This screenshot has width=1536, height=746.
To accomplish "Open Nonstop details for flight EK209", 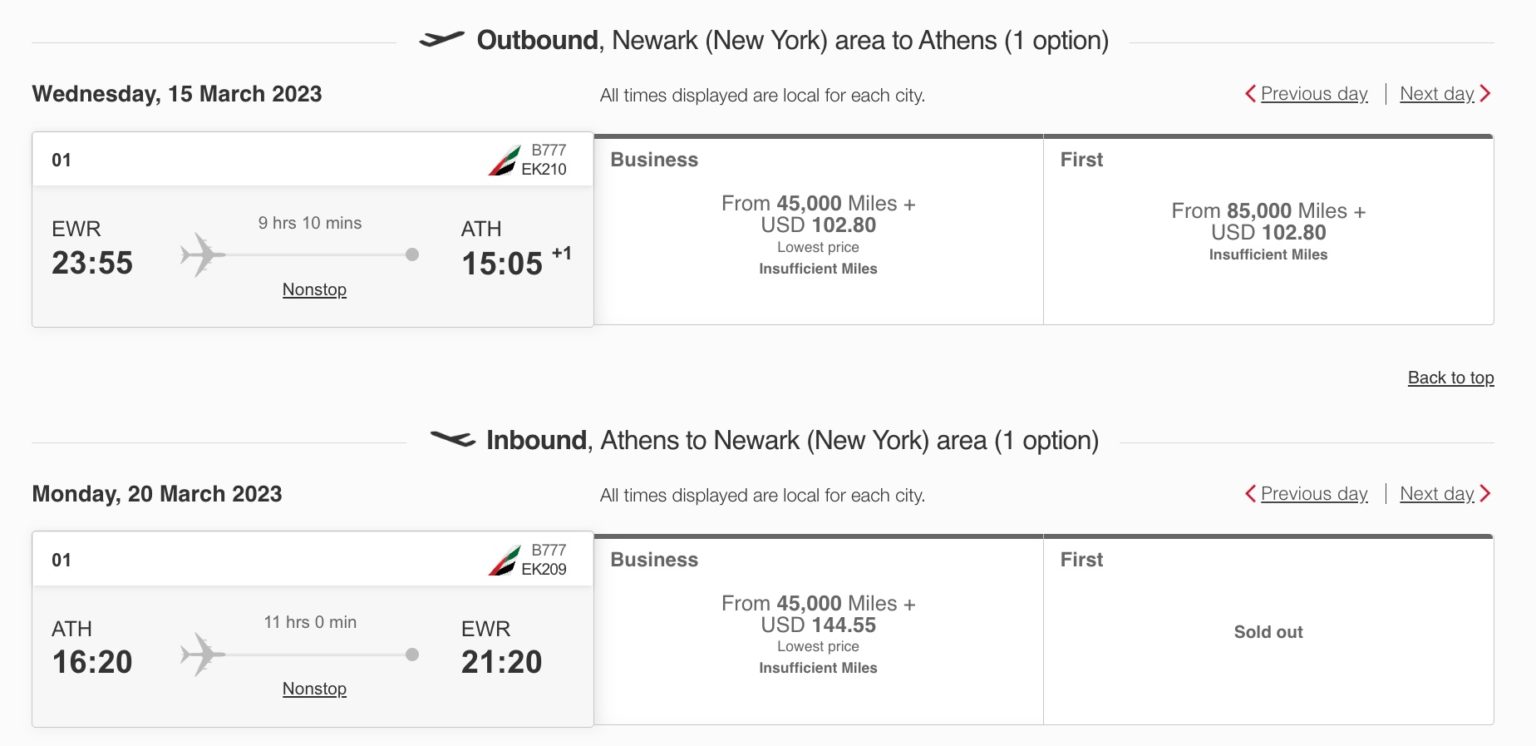I will pos(314,689).
